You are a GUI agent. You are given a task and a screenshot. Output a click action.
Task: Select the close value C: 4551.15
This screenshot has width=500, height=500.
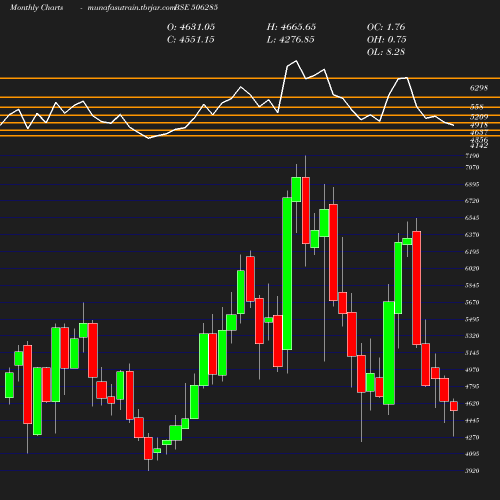click(191, 40)
